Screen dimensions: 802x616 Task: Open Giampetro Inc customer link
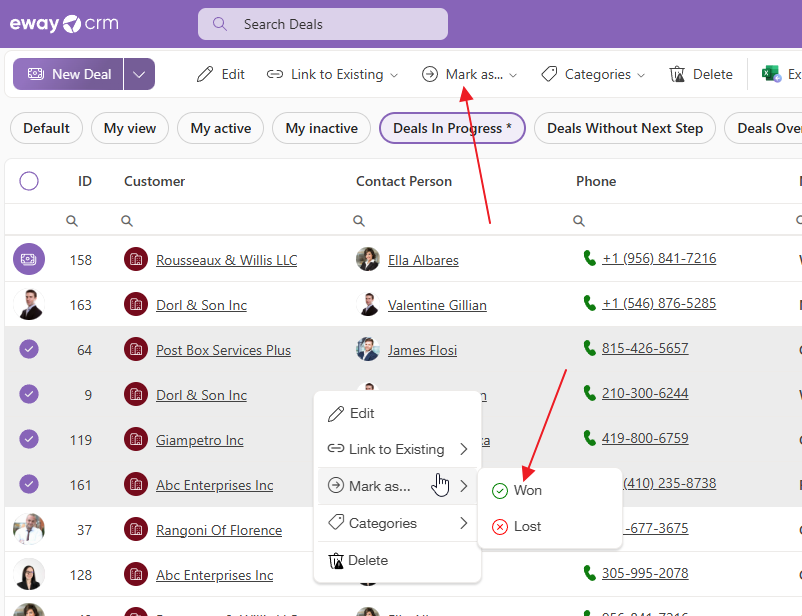[x=199, y=440]
